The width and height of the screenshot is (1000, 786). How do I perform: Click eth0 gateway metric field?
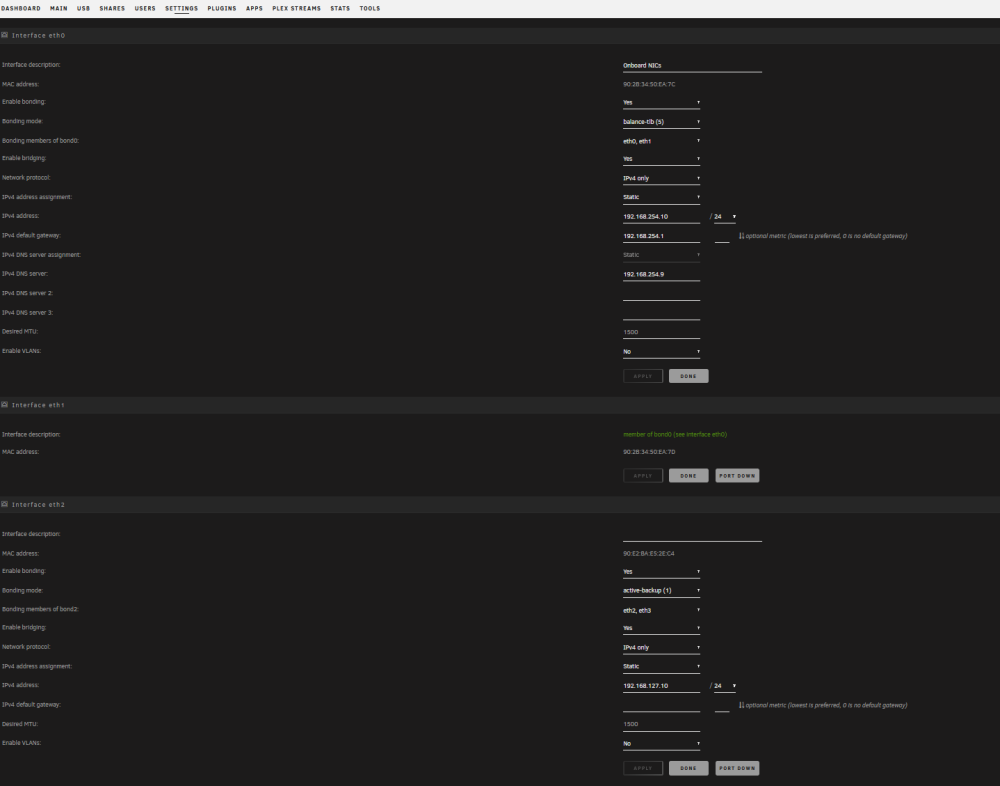point(722,236)
